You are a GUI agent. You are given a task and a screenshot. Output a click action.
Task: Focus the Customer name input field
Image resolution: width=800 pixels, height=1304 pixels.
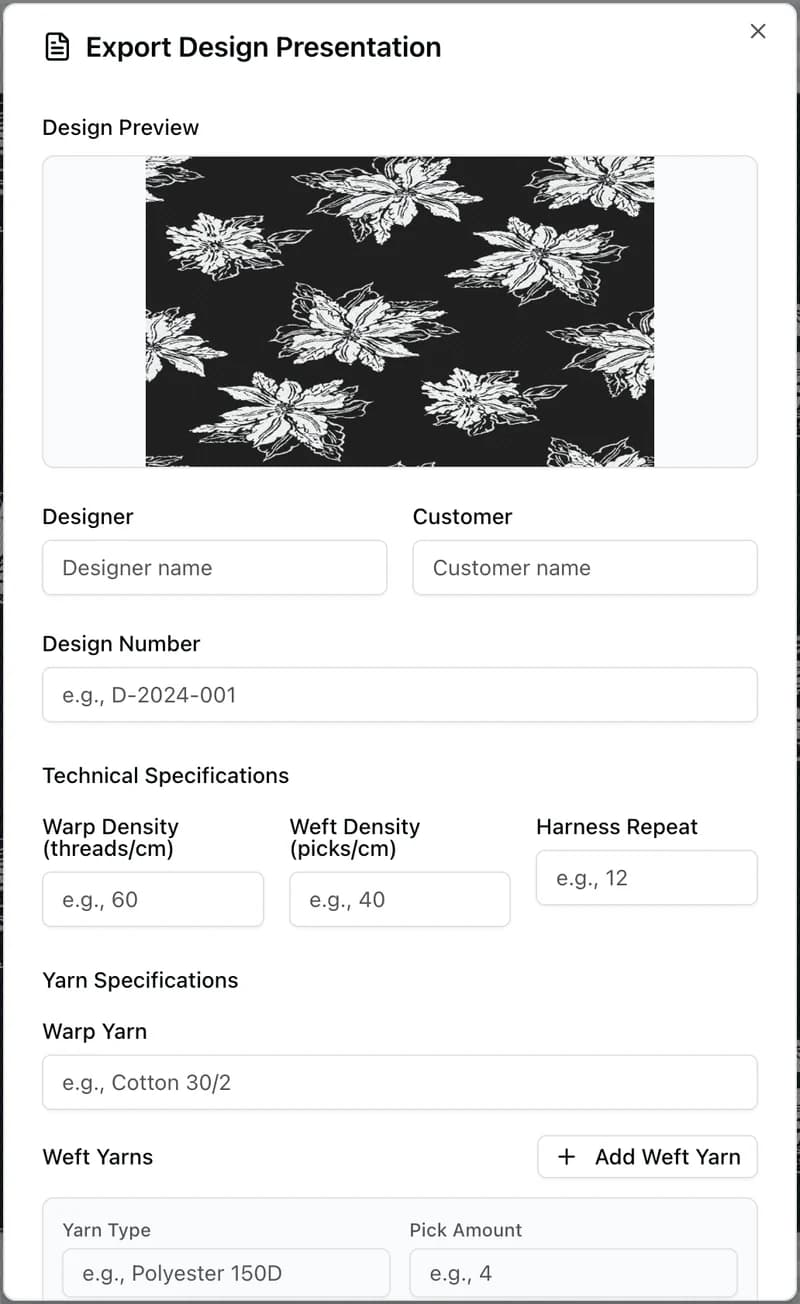coord(585,568)
